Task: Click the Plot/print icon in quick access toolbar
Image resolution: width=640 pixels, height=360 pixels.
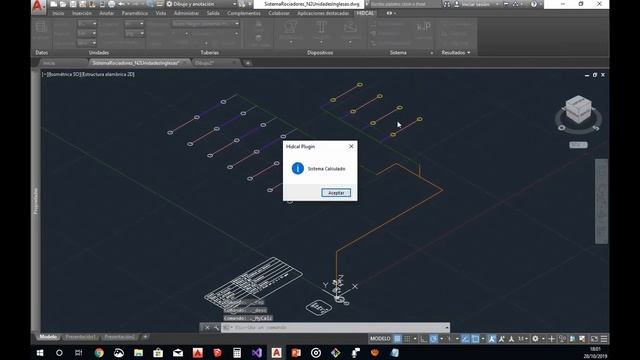Action: [x=111, y=4]
